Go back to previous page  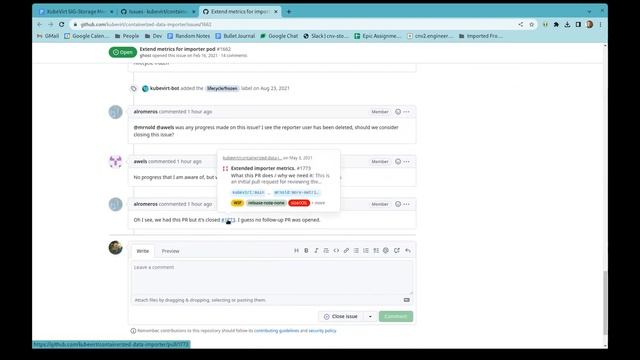(x=40, y=24)
